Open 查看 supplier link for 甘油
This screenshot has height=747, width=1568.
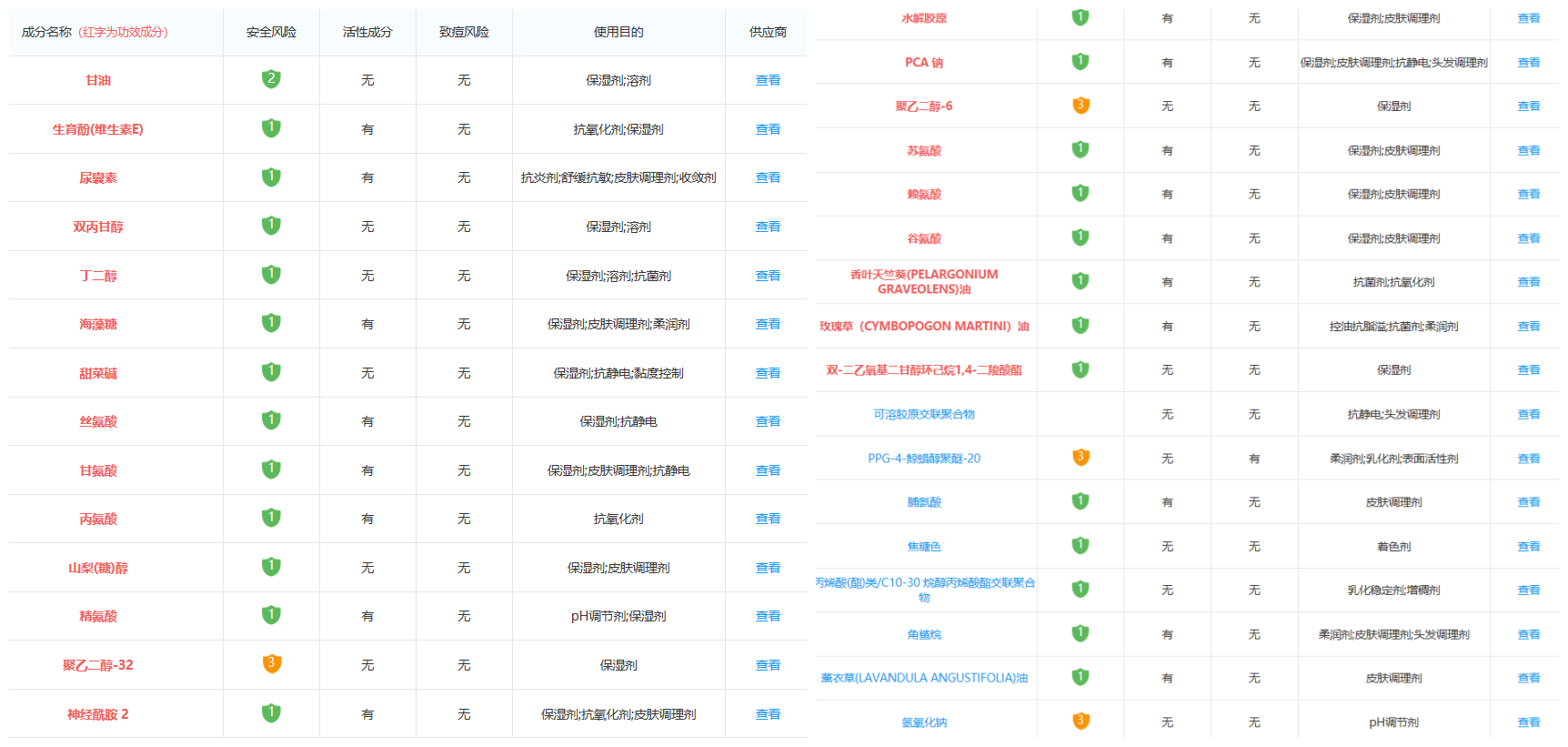768,80
